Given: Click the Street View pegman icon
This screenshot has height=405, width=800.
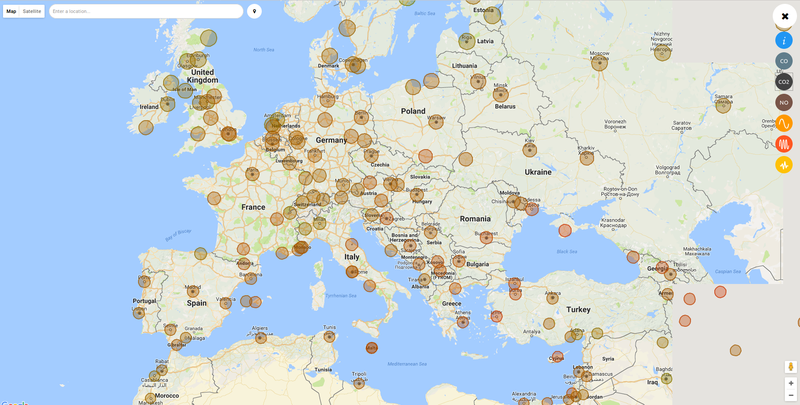Looking at the screenshot, I should point(790,367).
